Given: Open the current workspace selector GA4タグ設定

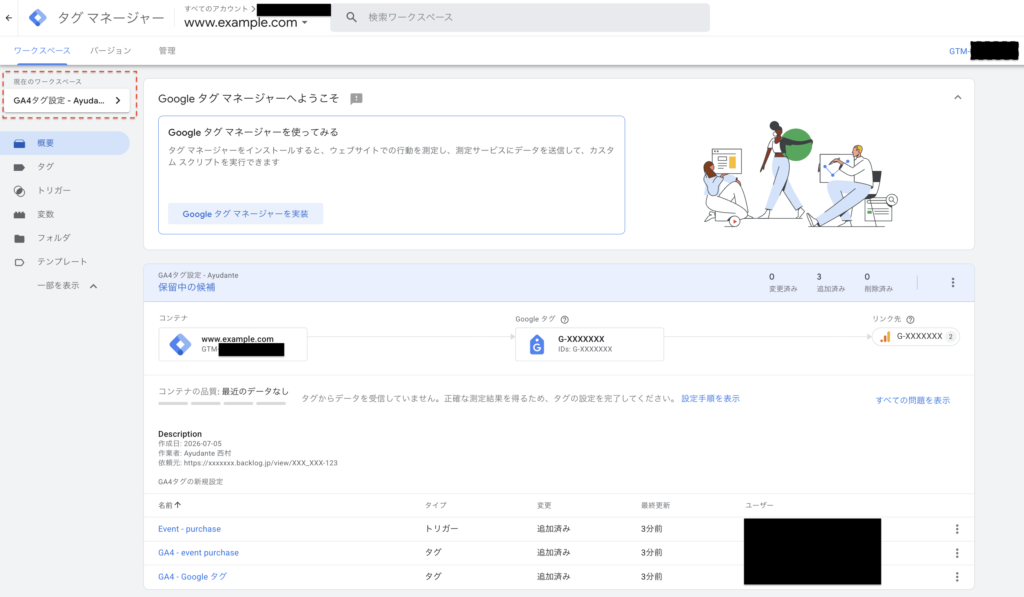Looking at the screenshot, I should coord(68,101).
